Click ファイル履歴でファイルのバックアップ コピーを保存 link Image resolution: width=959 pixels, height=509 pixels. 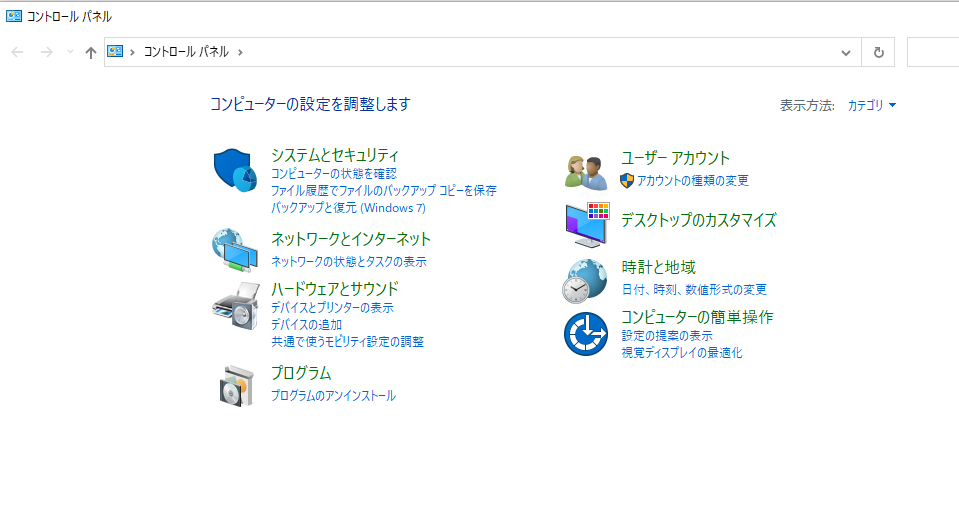(383, 191)
